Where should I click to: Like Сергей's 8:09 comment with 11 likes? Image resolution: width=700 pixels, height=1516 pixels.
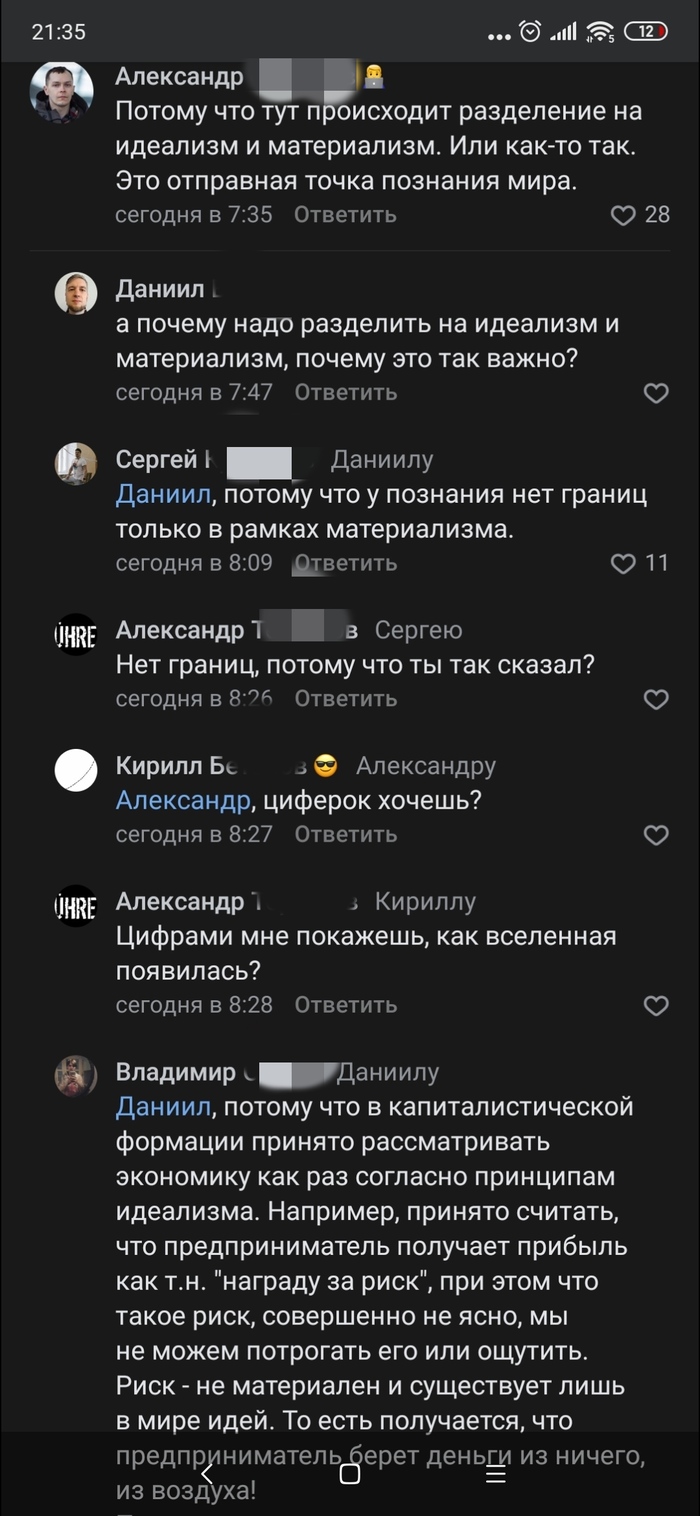pyautogui.click(x=623, y=564)
